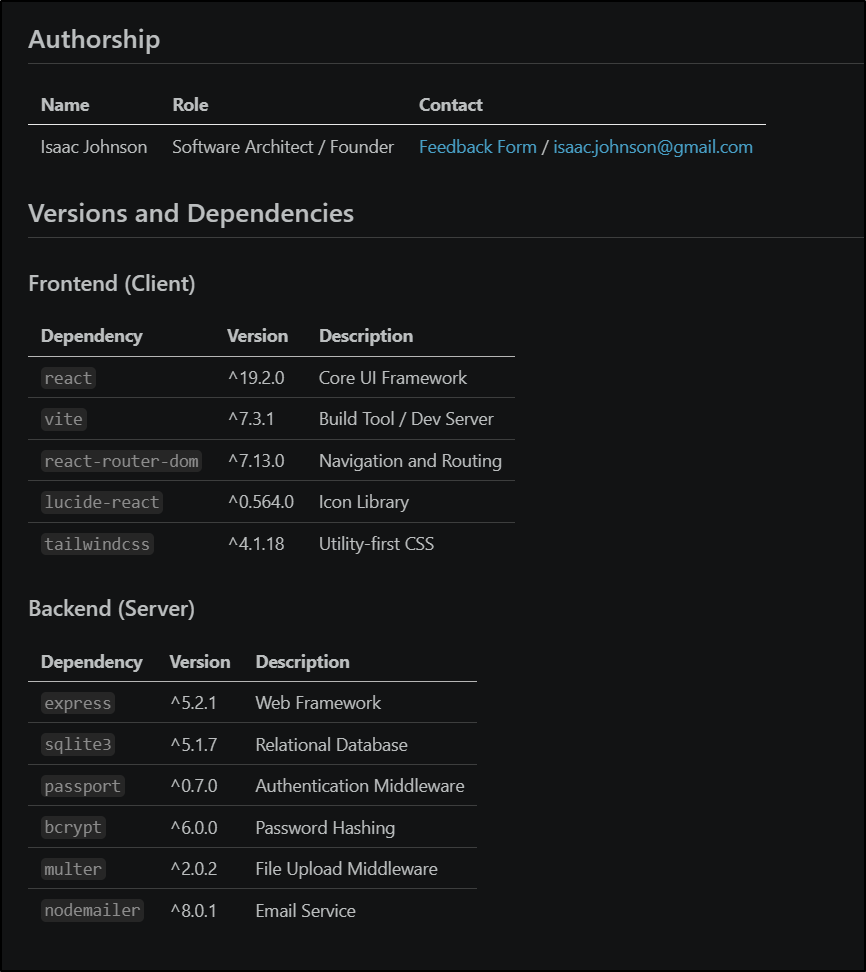Select the passport dependency entry
866x972 pixels.
pyautogui.click(x=82, y=786)
